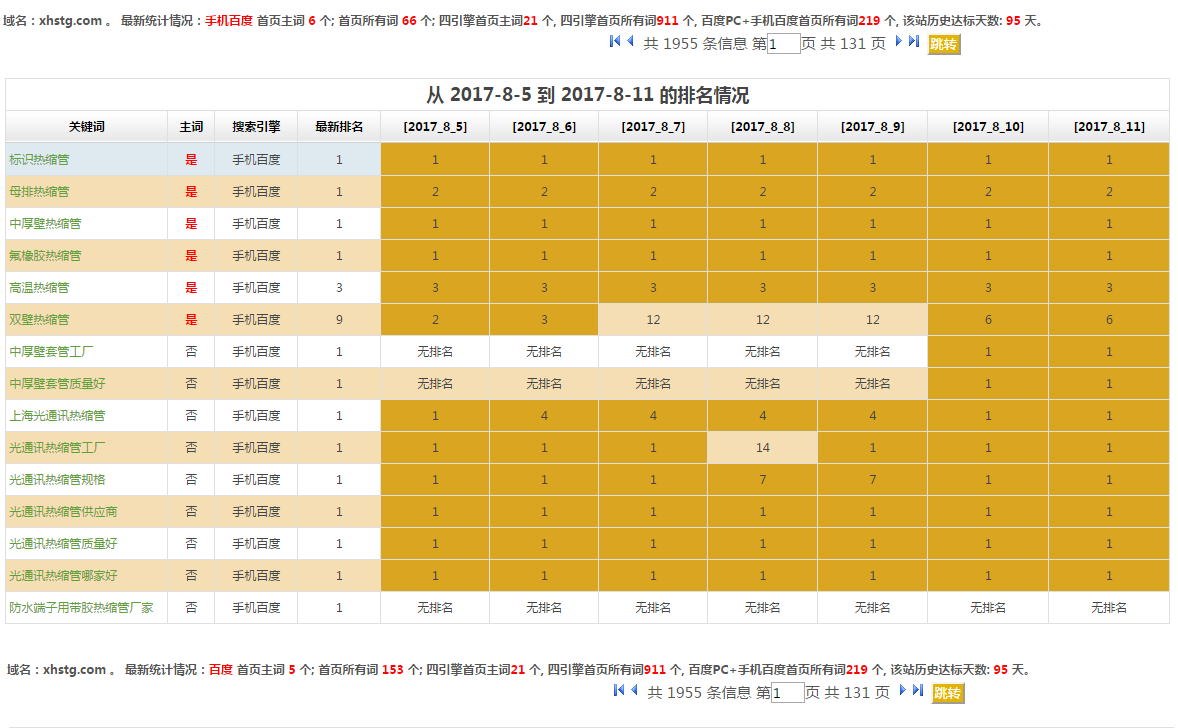
Task: Go to first page using top pagination icon
Action: point(615,41)
